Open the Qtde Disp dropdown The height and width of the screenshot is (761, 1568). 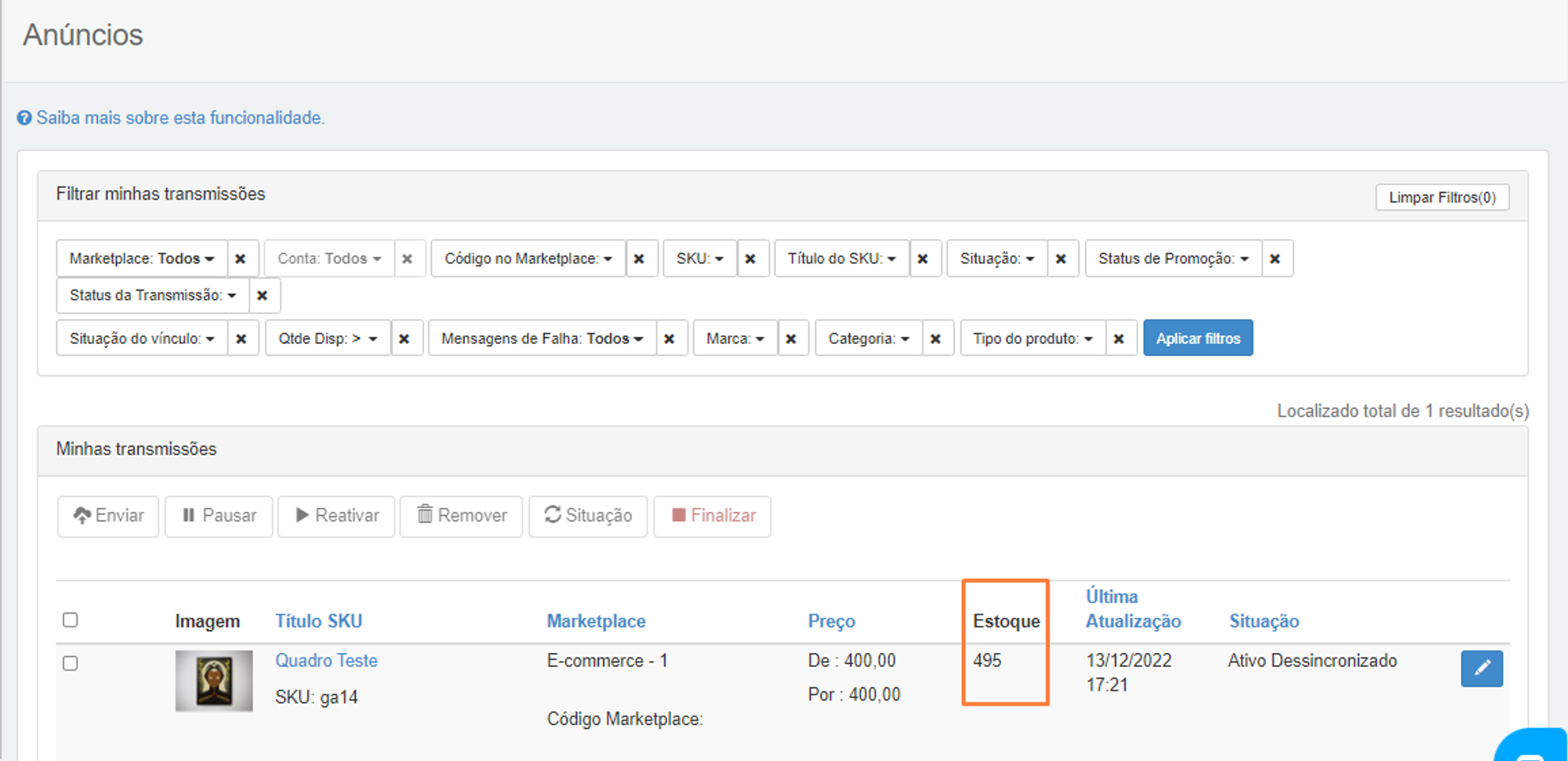tap(328, 339)
